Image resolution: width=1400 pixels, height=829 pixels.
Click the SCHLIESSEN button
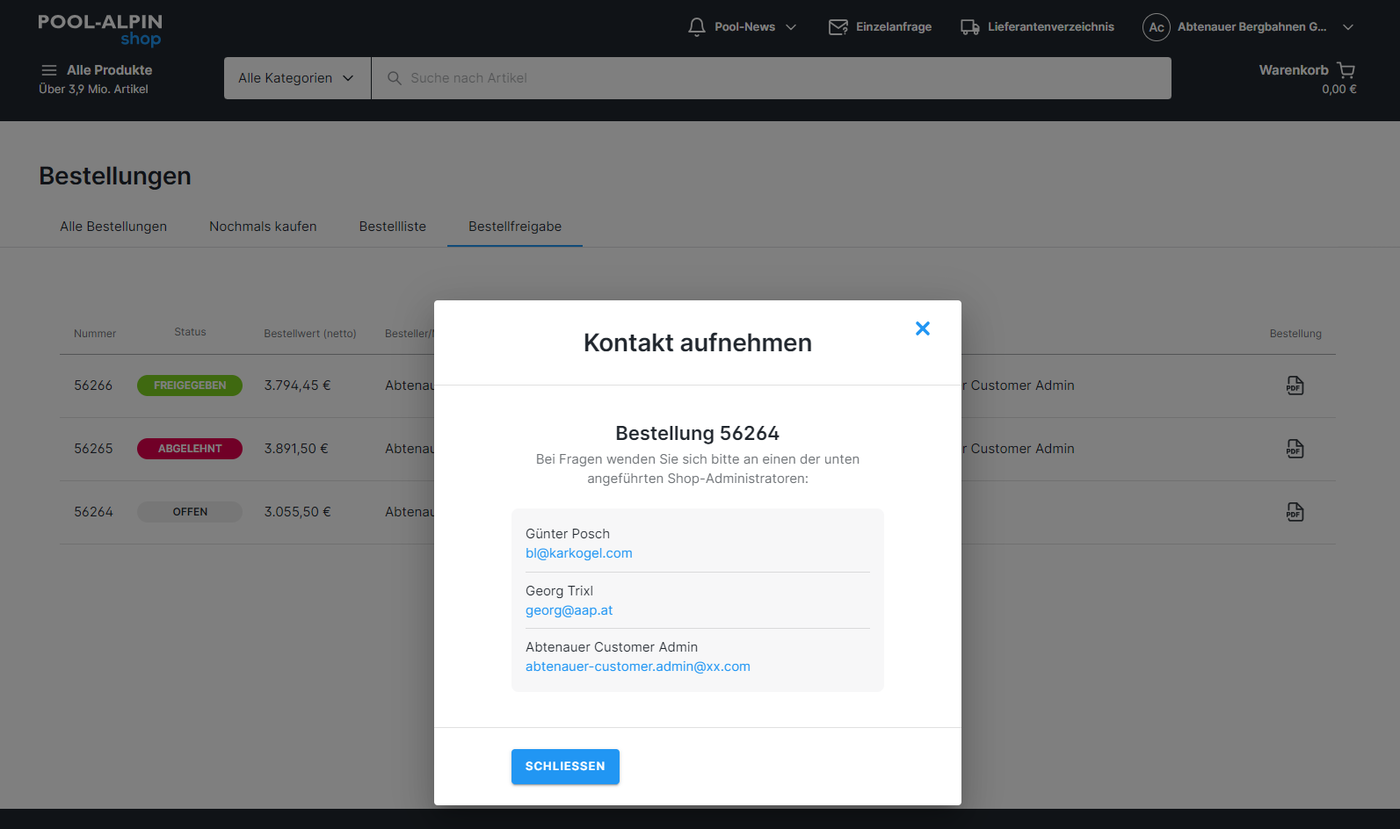click(565, 766)
